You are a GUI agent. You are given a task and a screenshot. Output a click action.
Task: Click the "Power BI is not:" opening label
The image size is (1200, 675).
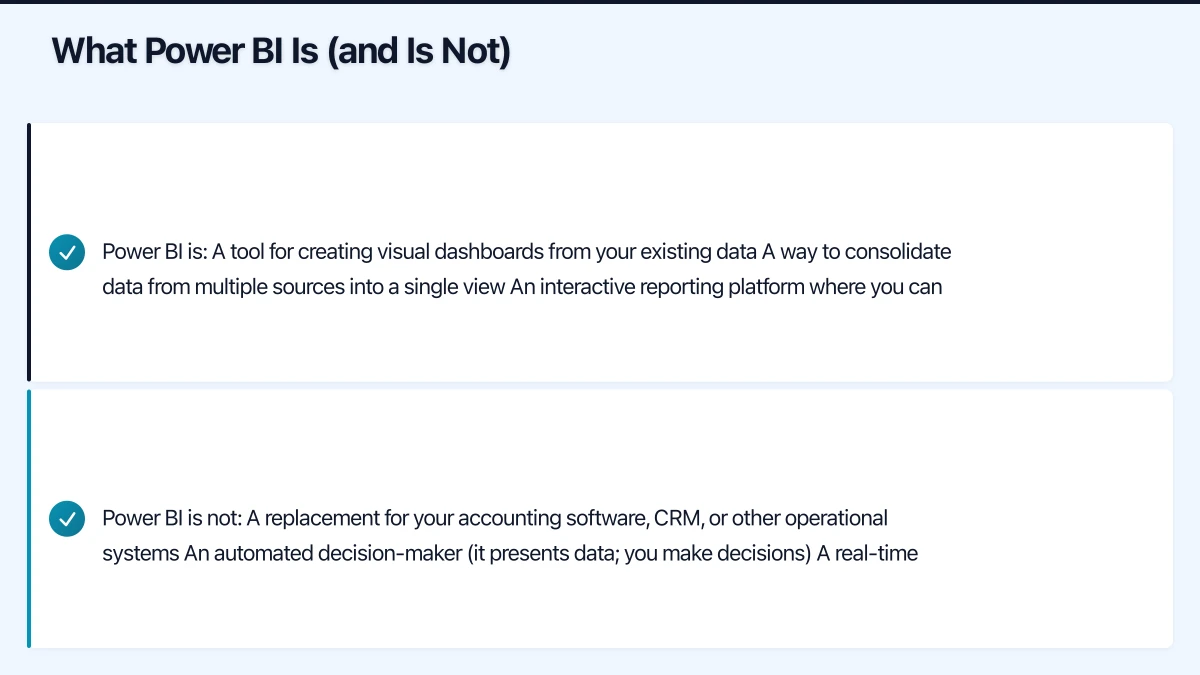click(171, 519)
